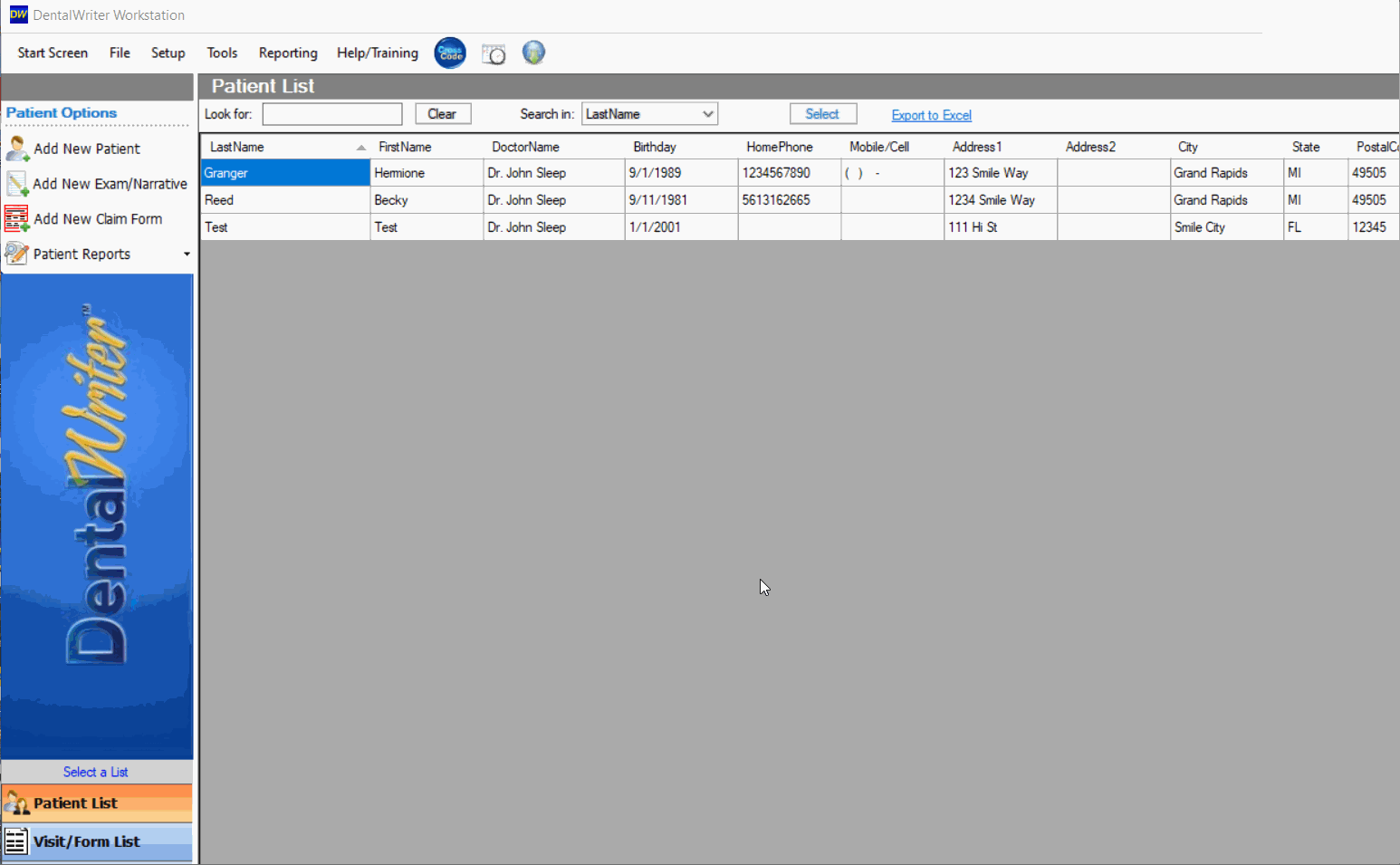Open the Setup menu
This screenshot has height=865, width=1400.
click(x=168, y=53)
